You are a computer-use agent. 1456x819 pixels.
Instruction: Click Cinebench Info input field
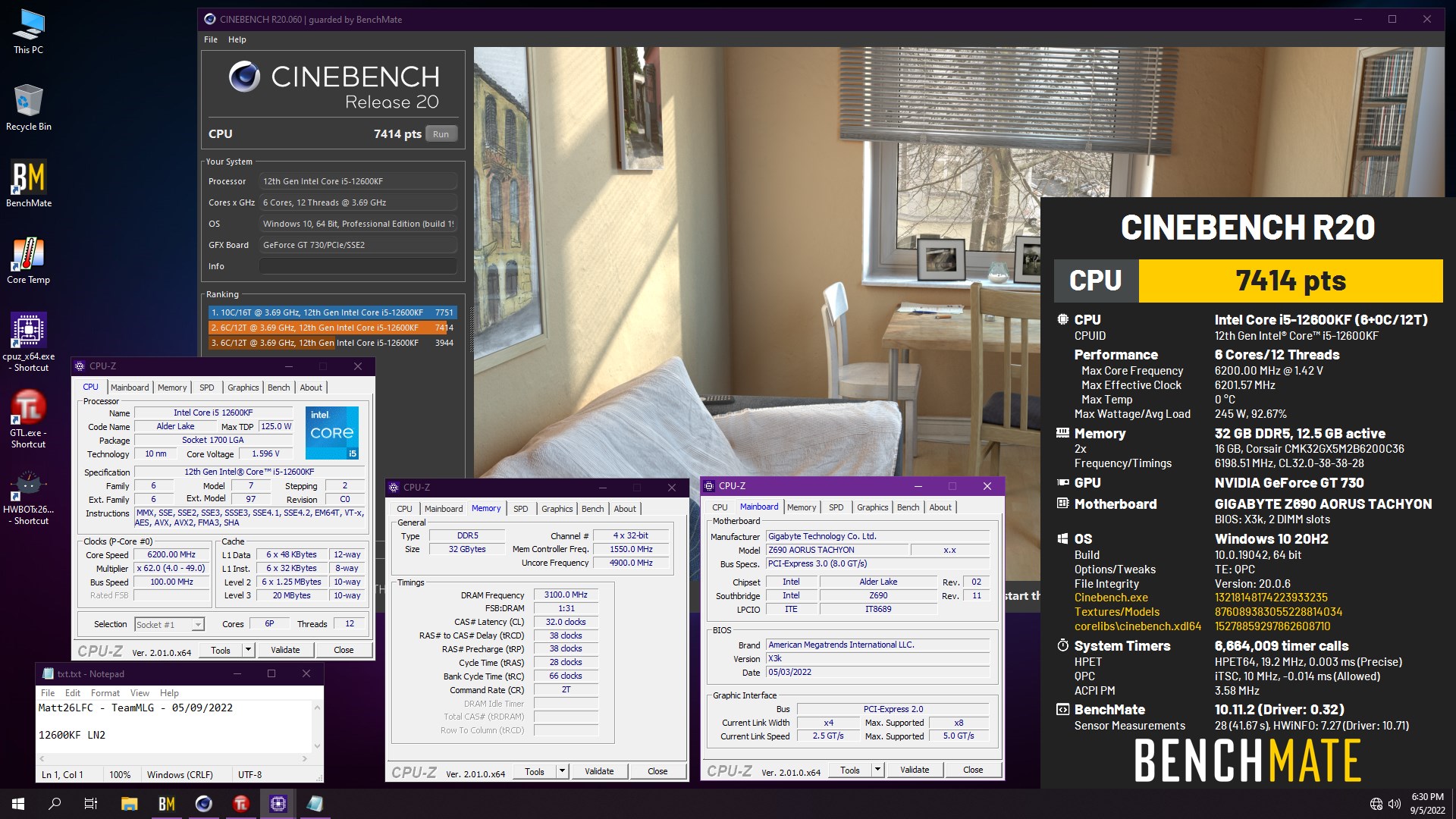(x=358, y=266)
